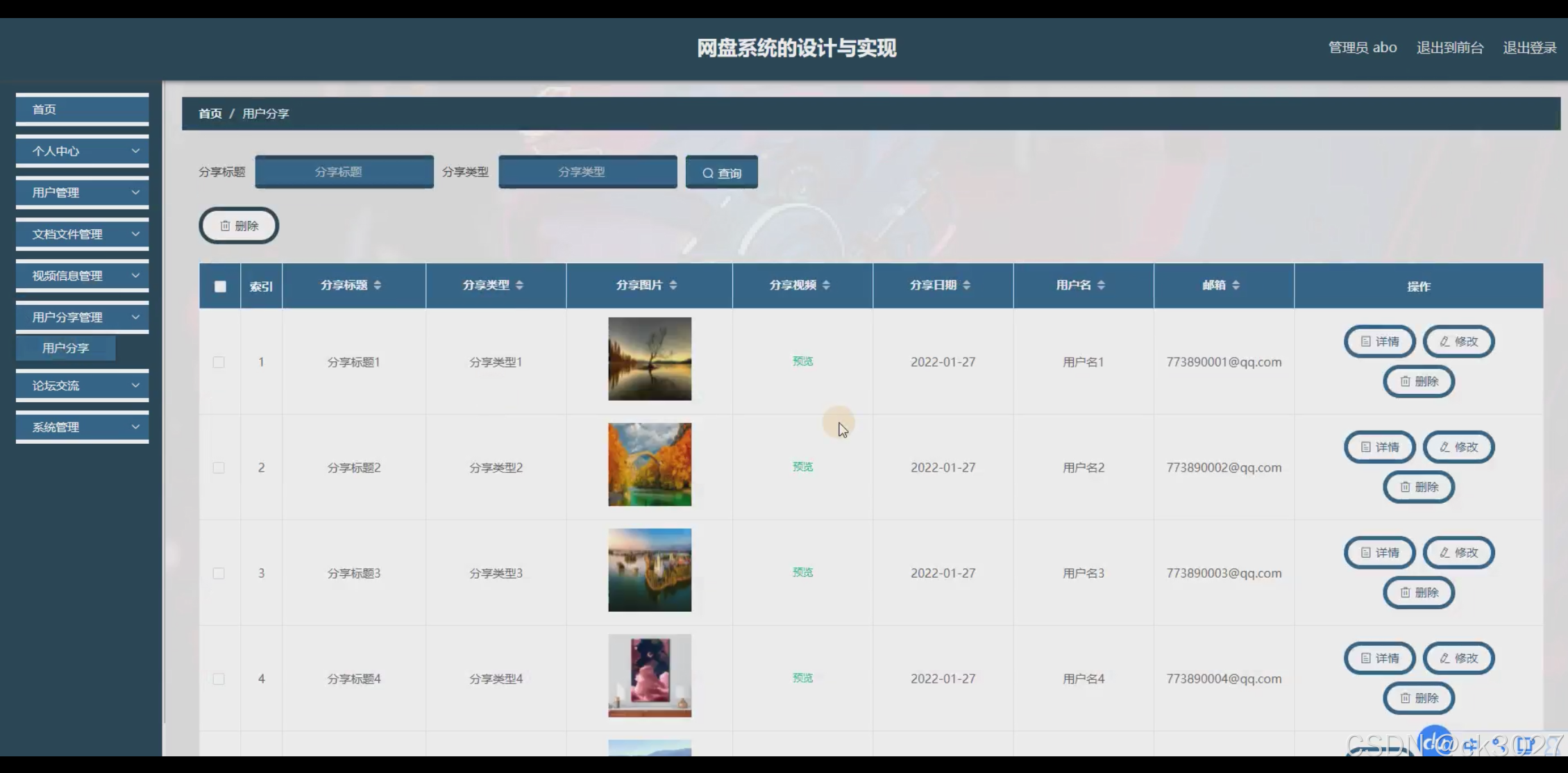Screen dimensions: 1568x773
Task: Check the checkbox for row 4
Action: [x=219, y=679]
